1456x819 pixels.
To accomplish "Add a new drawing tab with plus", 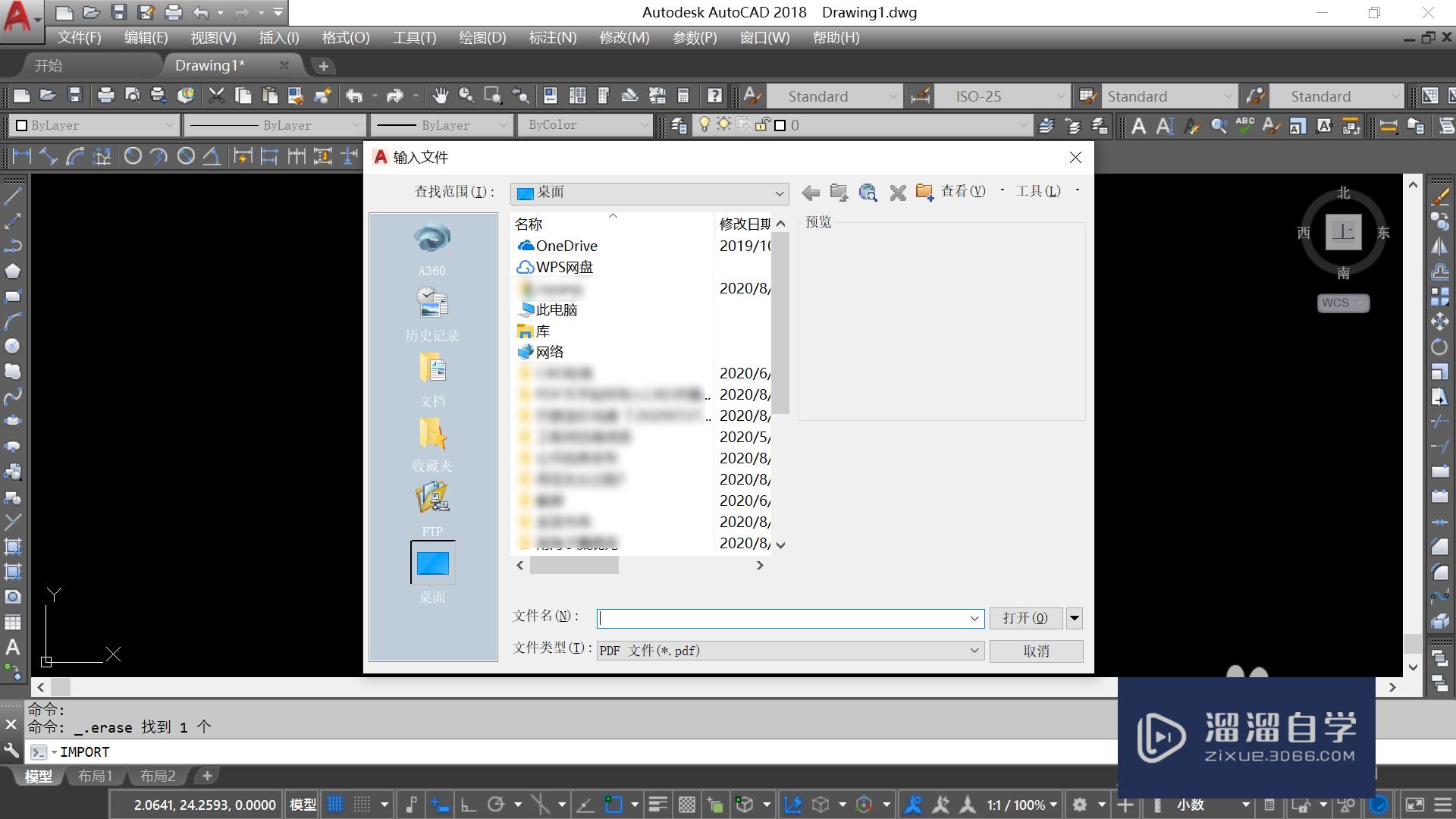I will point(324,66).
